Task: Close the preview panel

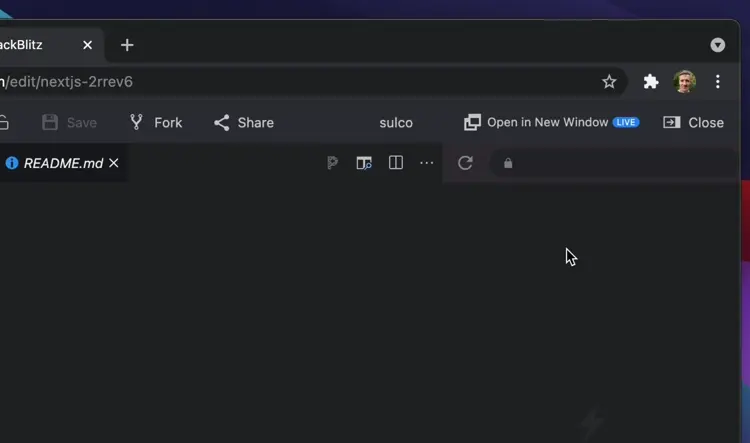Action: 694,122
